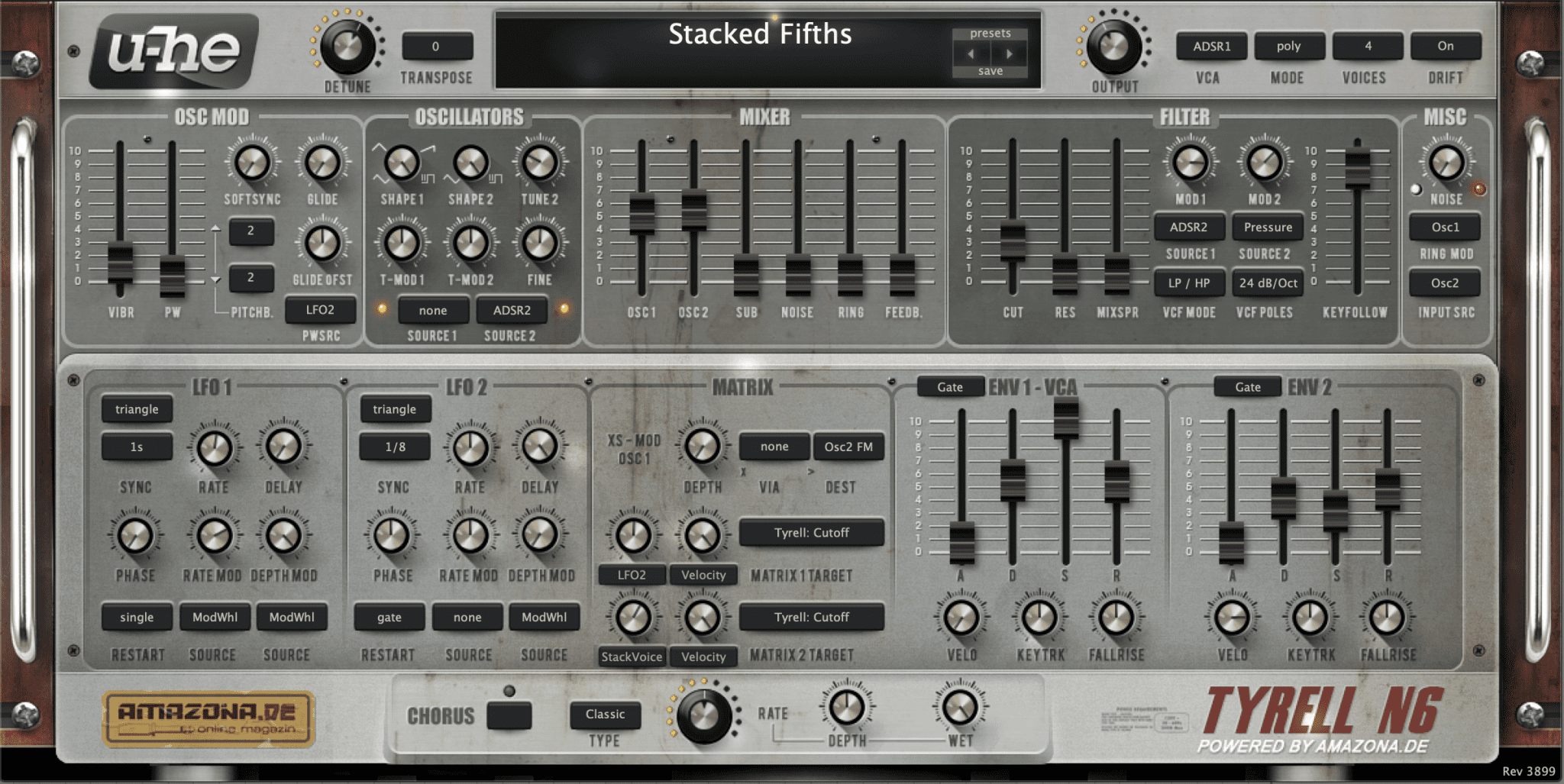Click the SOFTSYNC knob
Image resolution: width=1564 pixels, height=784 pixels.
(252, 163)
